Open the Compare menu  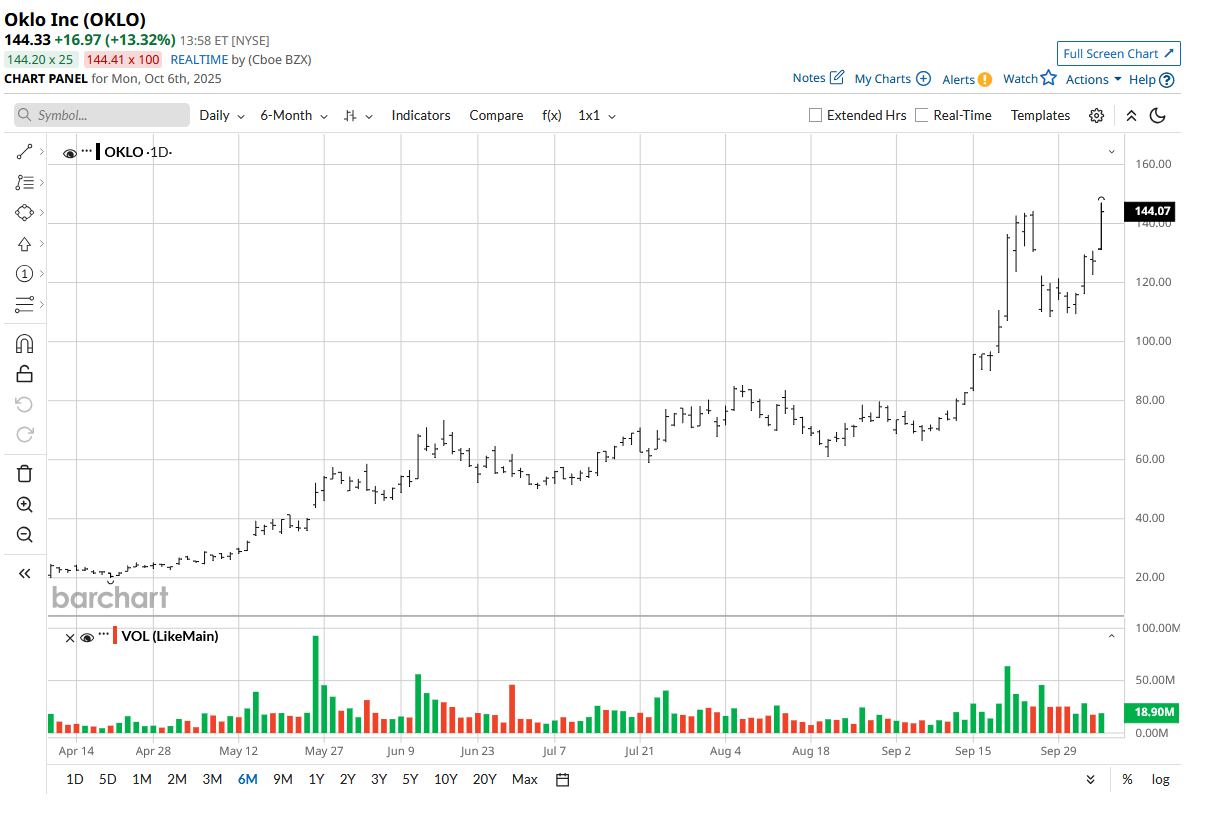click(496, 116)
